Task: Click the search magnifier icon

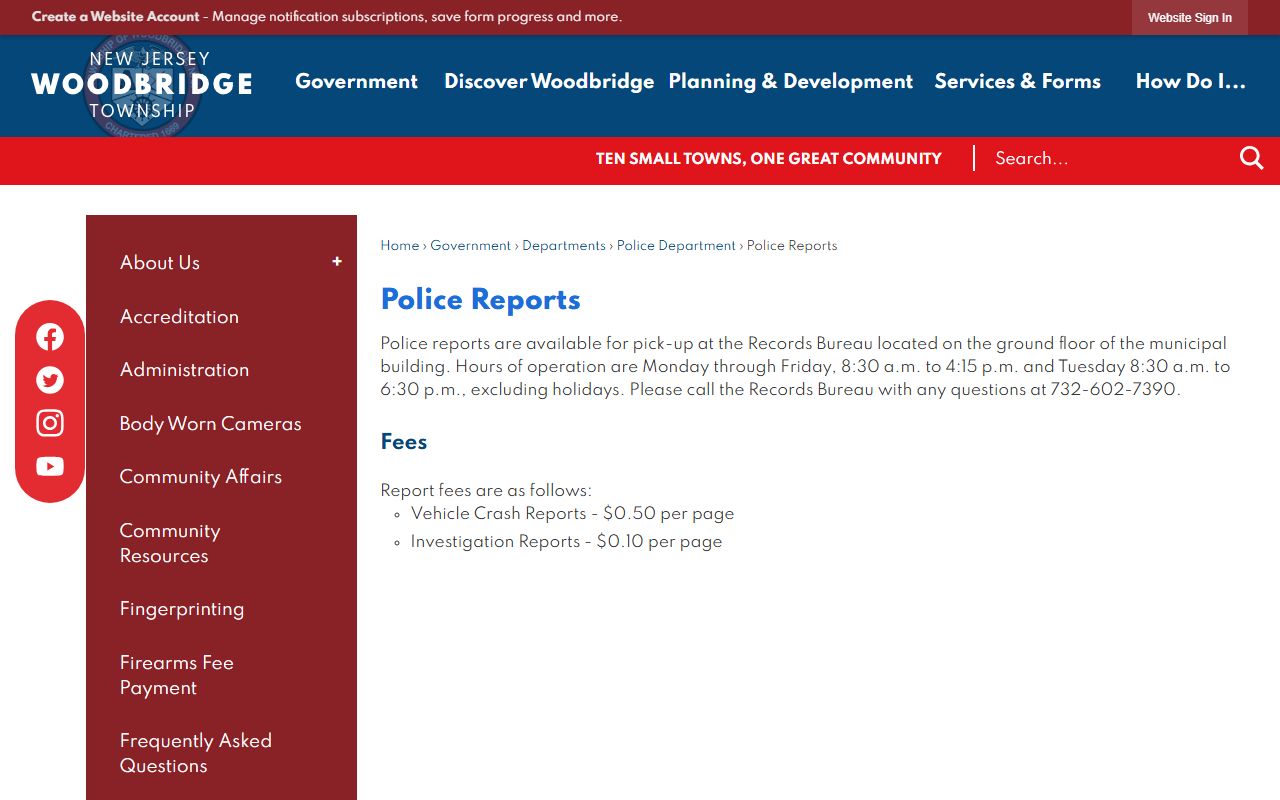Action: [x=1252, y=158]
